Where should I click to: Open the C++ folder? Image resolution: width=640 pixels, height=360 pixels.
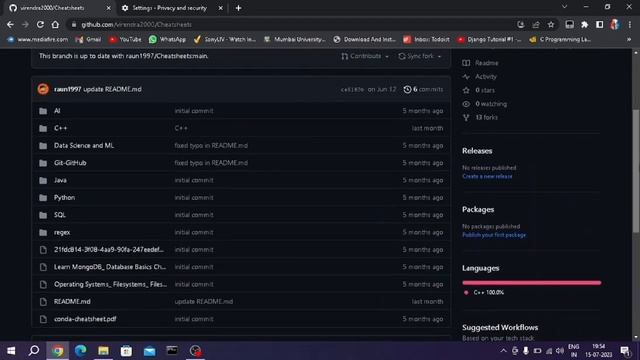pyautogui.click(x=60, y=128)
